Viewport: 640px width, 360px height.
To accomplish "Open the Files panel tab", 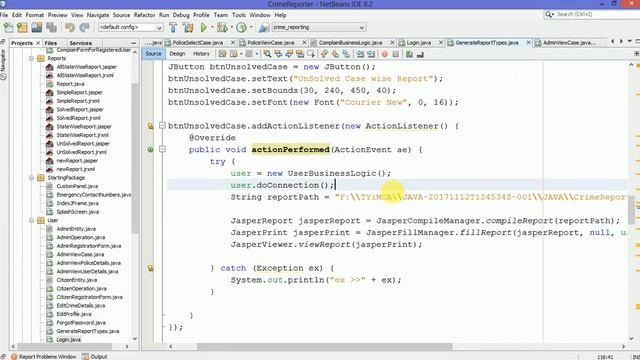I will click(51, 43).
